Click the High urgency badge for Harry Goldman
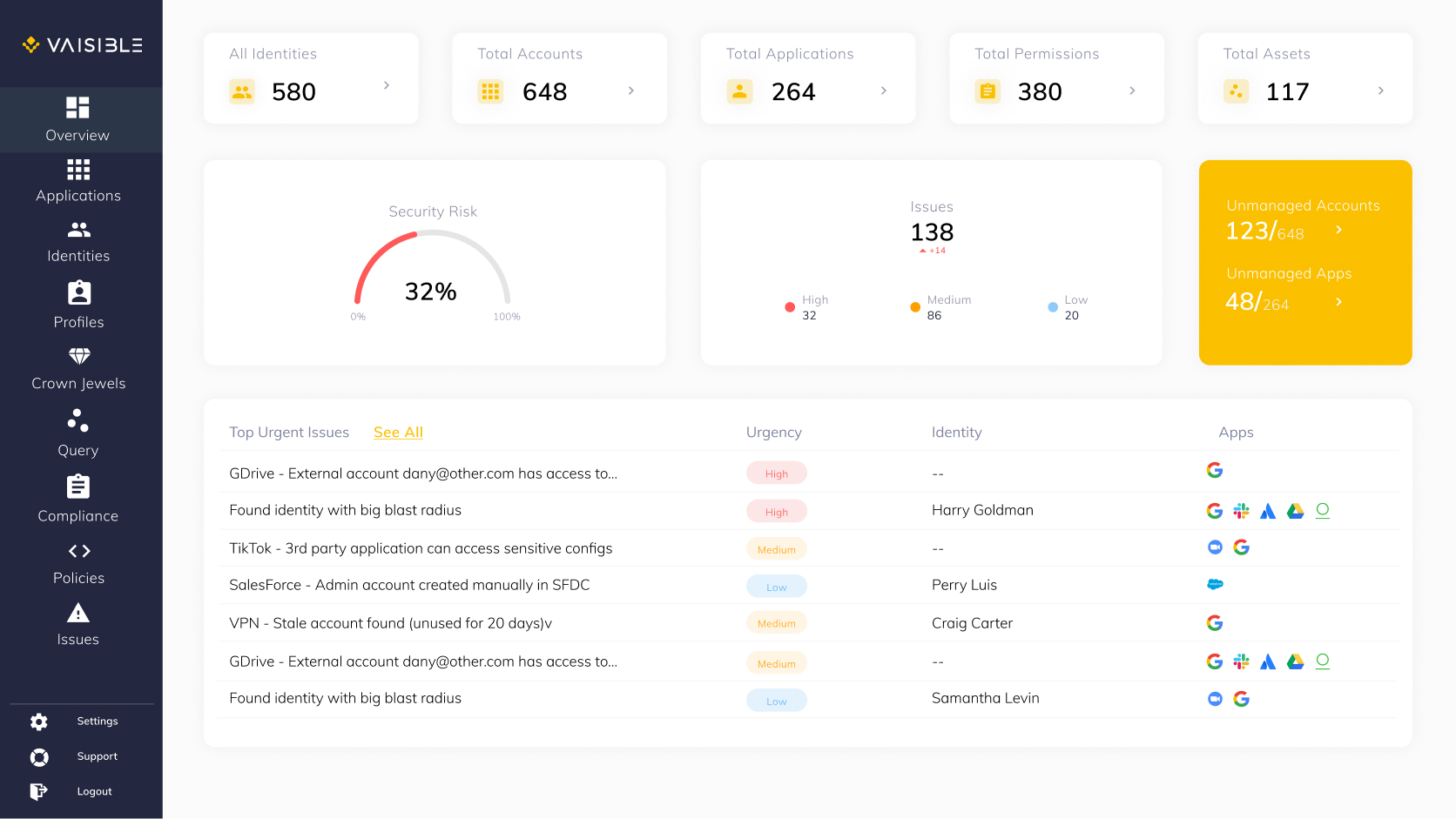The height and width of the screenshot is (819, 1456). pyautogui.click(x=776, y=512)
